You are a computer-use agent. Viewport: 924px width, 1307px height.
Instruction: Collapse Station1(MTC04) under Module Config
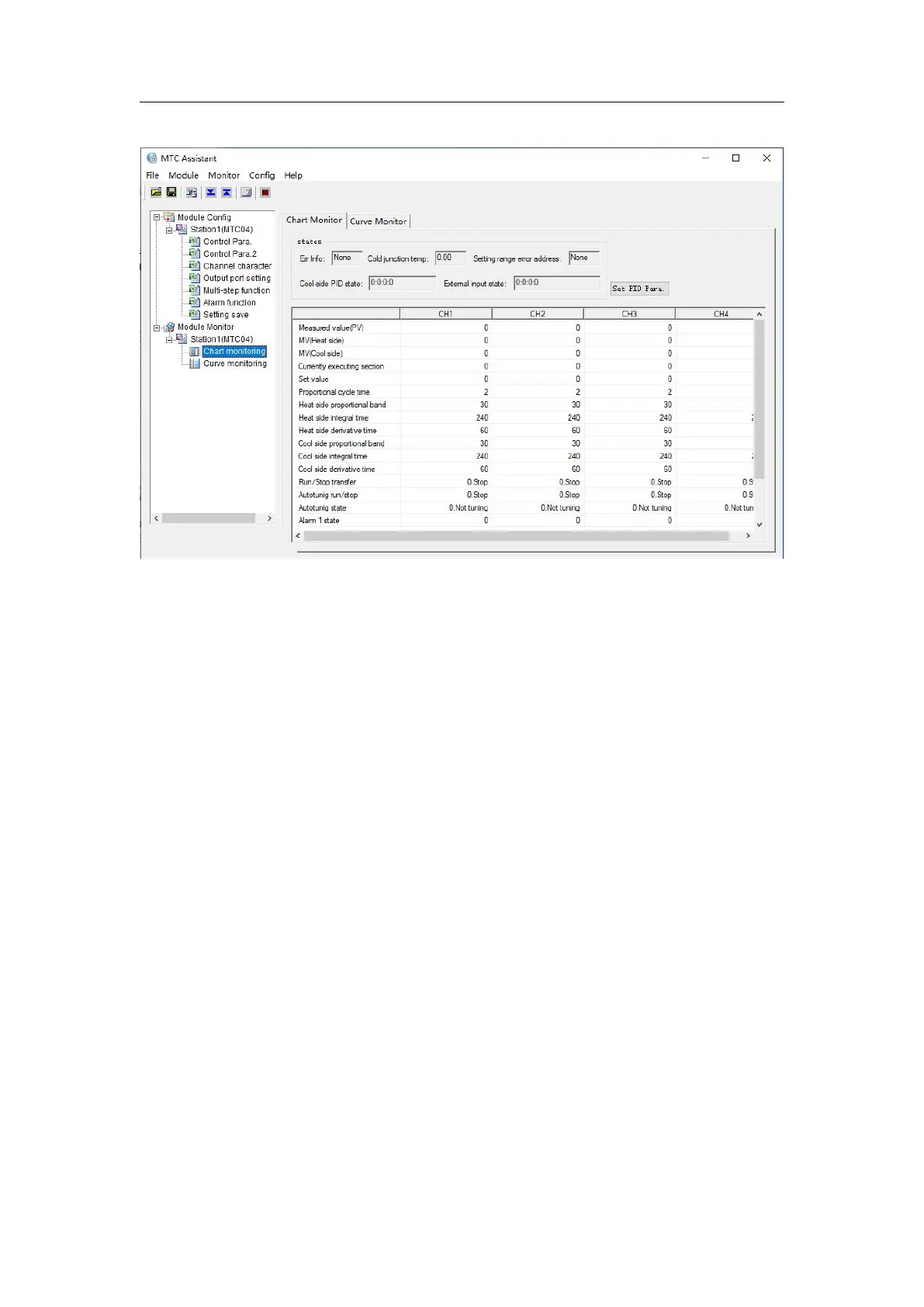click(x=170, y=230)
